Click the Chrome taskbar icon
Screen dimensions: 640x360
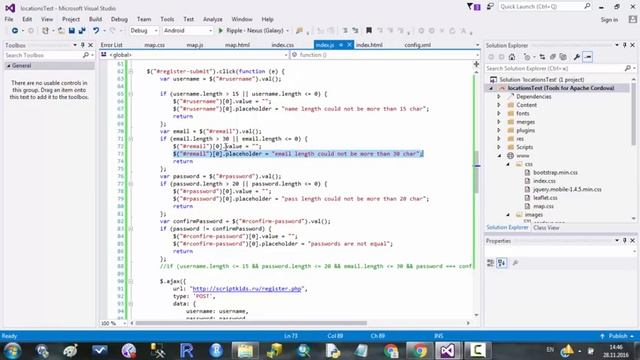coord(419,351)
